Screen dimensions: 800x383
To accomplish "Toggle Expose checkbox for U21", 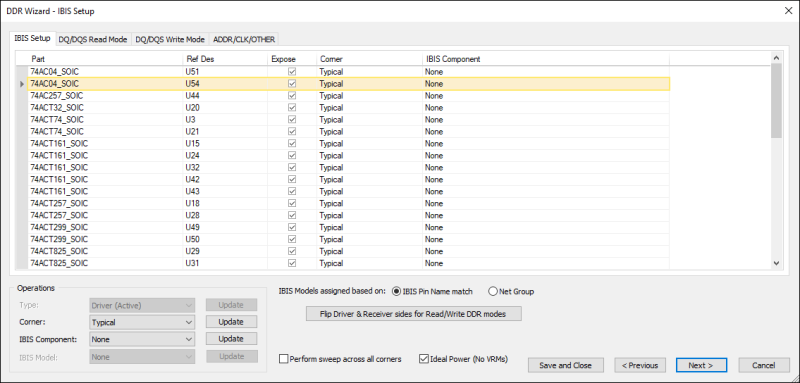I will pos(292,132).
